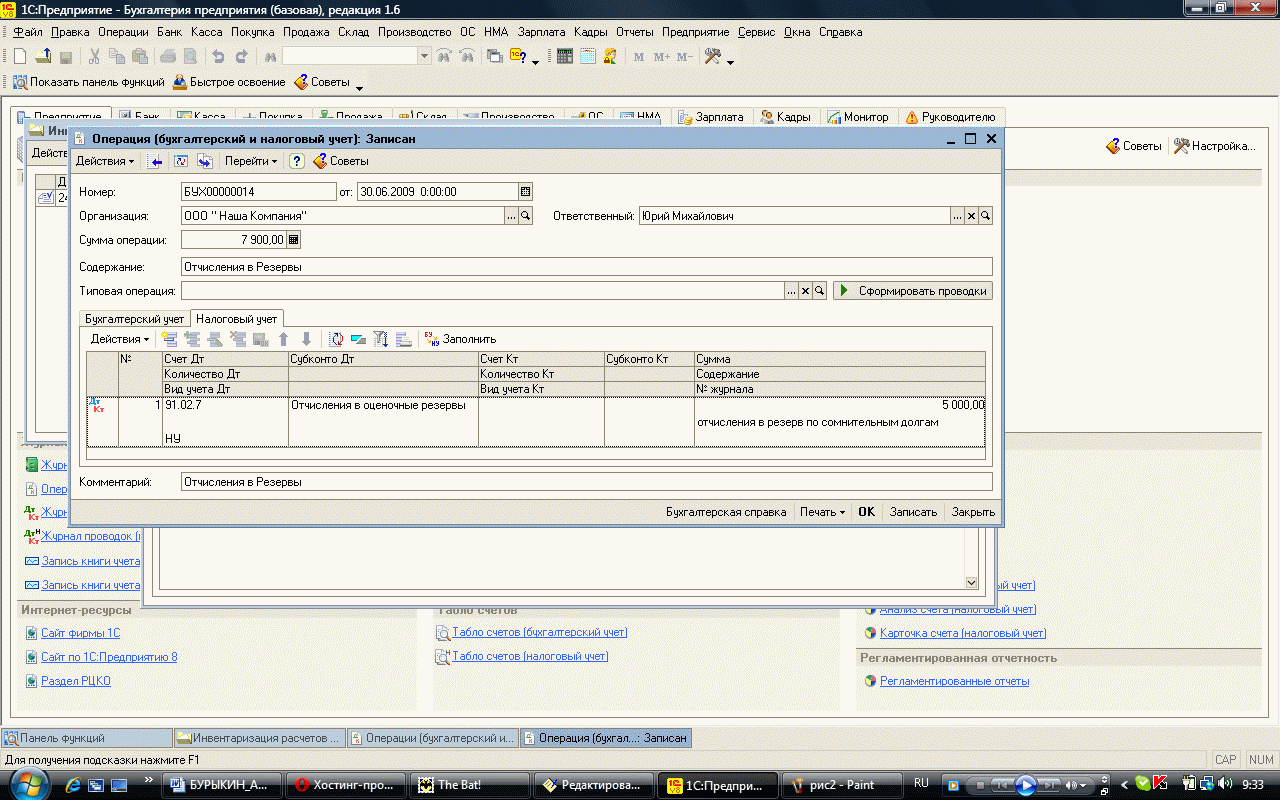This screenshot has width=1280, height=800.
Task: Click the binoculars Find icon beside search box
Action: pyautogui.click(x=270, y=57)
